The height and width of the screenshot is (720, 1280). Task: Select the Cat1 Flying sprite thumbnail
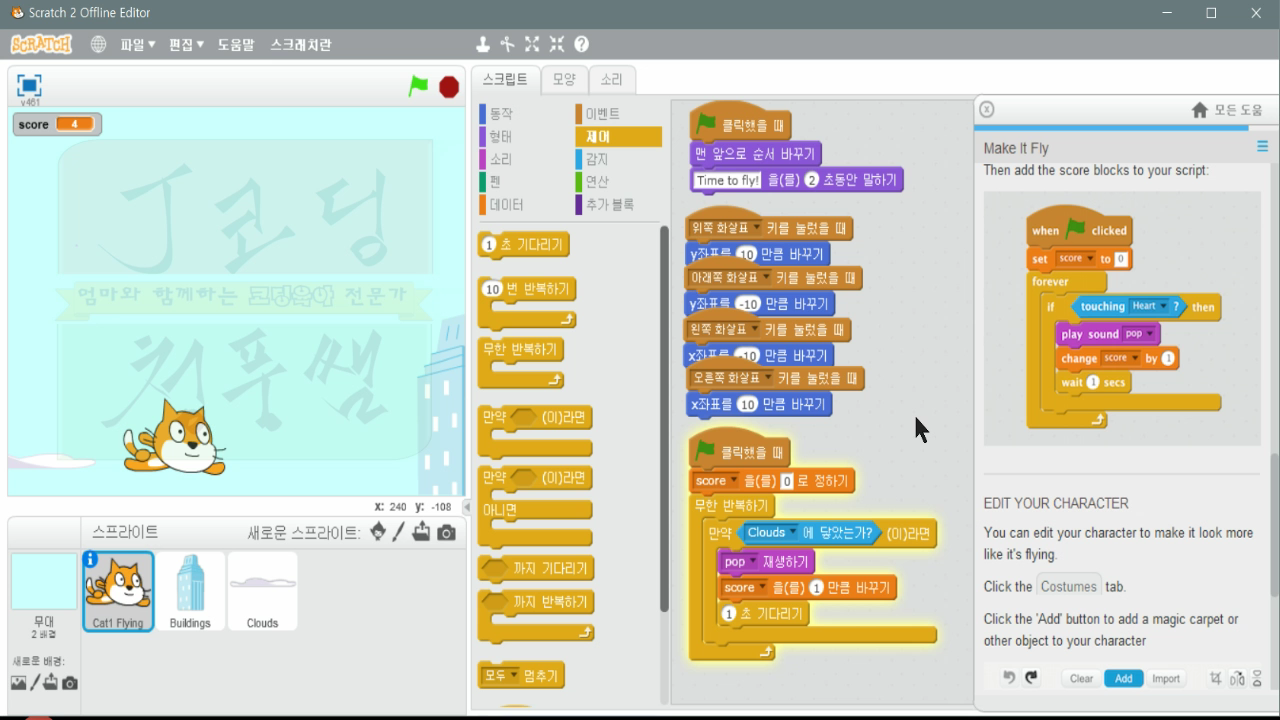point(118,592)
